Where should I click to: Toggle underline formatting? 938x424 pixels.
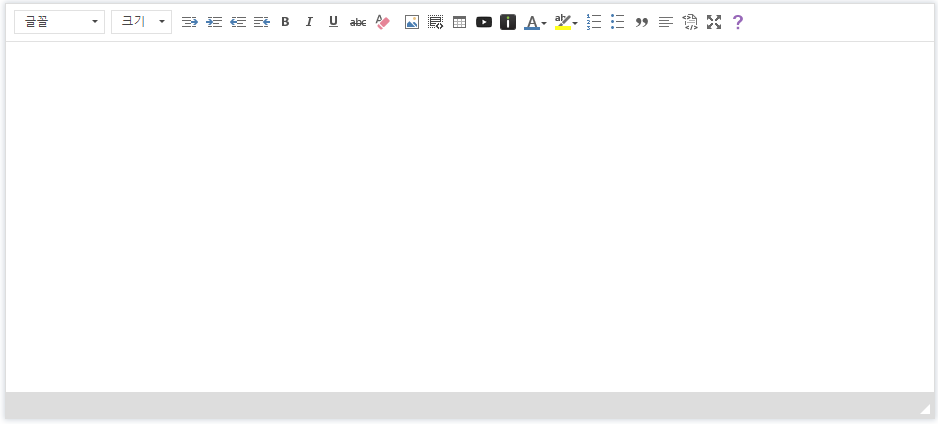pos(333,22)
